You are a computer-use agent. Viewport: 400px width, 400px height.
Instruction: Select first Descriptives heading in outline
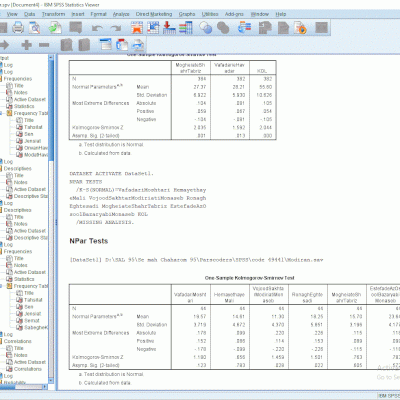point(17,169)
